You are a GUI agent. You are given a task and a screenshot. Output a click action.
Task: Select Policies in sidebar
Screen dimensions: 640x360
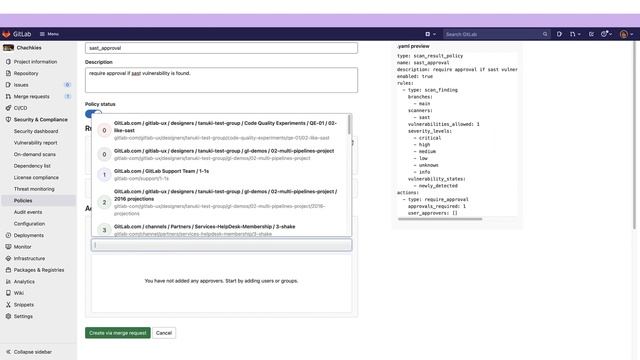tap(38, 201)
